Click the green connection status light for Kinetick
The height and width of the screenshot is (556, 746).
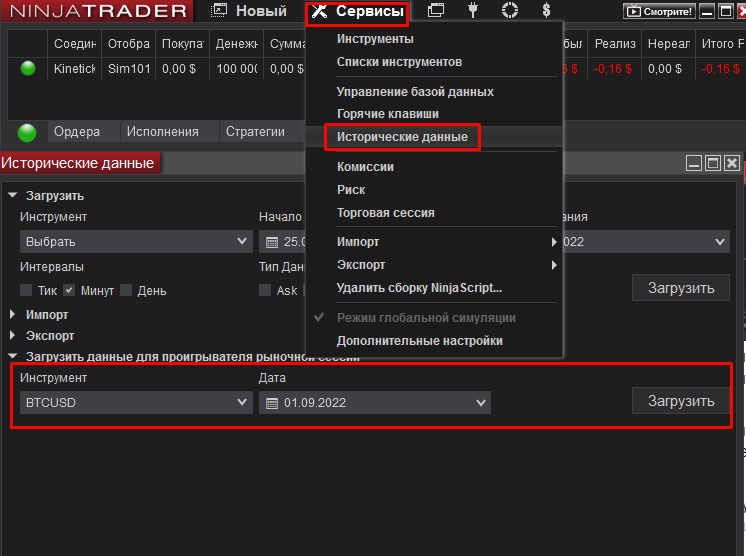pos(28,68)
